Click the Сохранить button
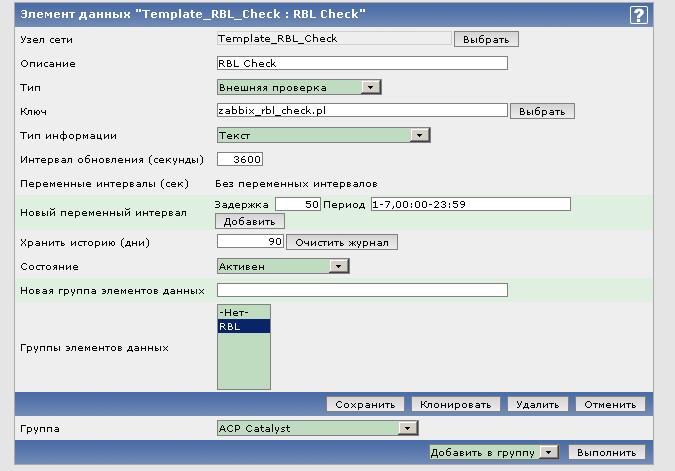This screenshot has width=675, height=471. tap(365, 404)
